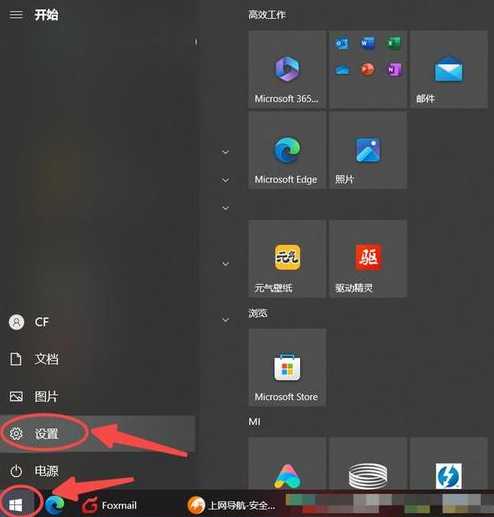The width and height of the screenshot is (494, 517).
Task: Open the Office apps folder tile
Action: pos(368,69)
